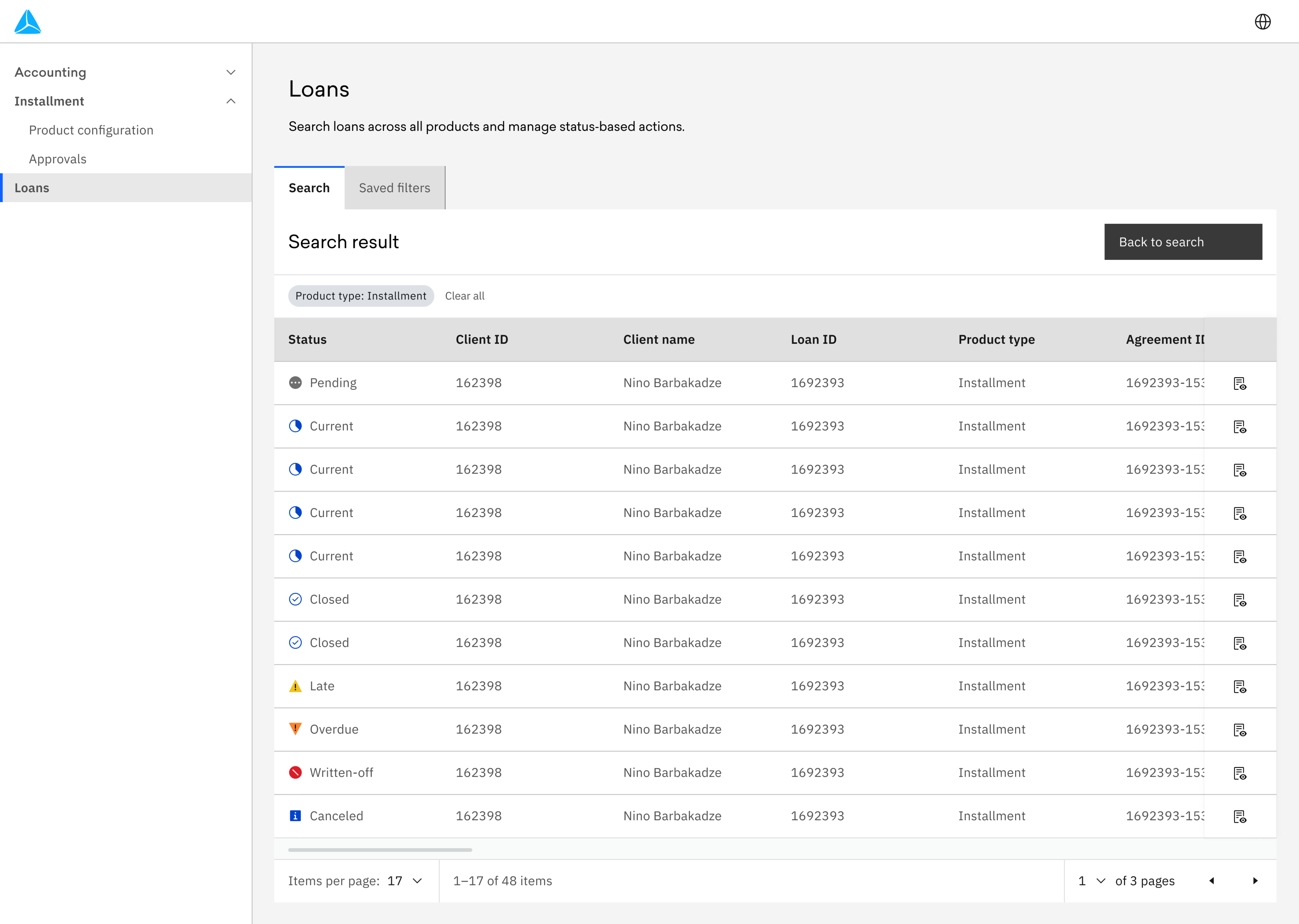Click the orange Overdue status icon
1299x924 pixels.
point(295,729)
